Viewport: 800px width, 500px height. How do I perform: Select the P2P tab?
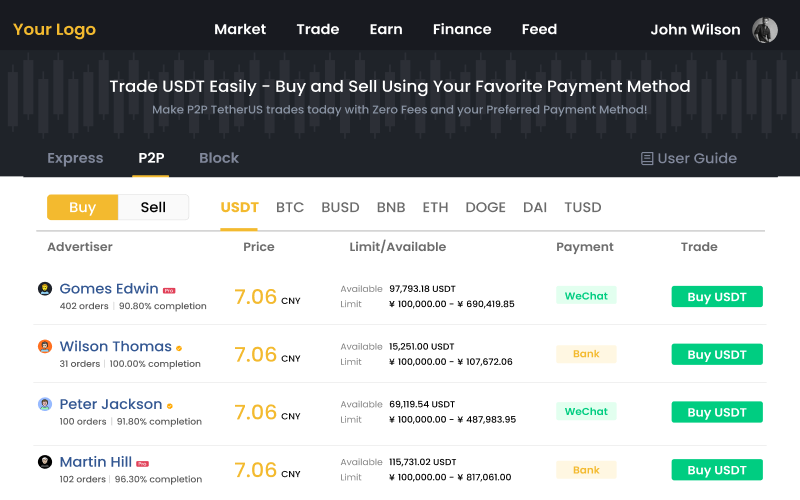(x=151, y=158)
